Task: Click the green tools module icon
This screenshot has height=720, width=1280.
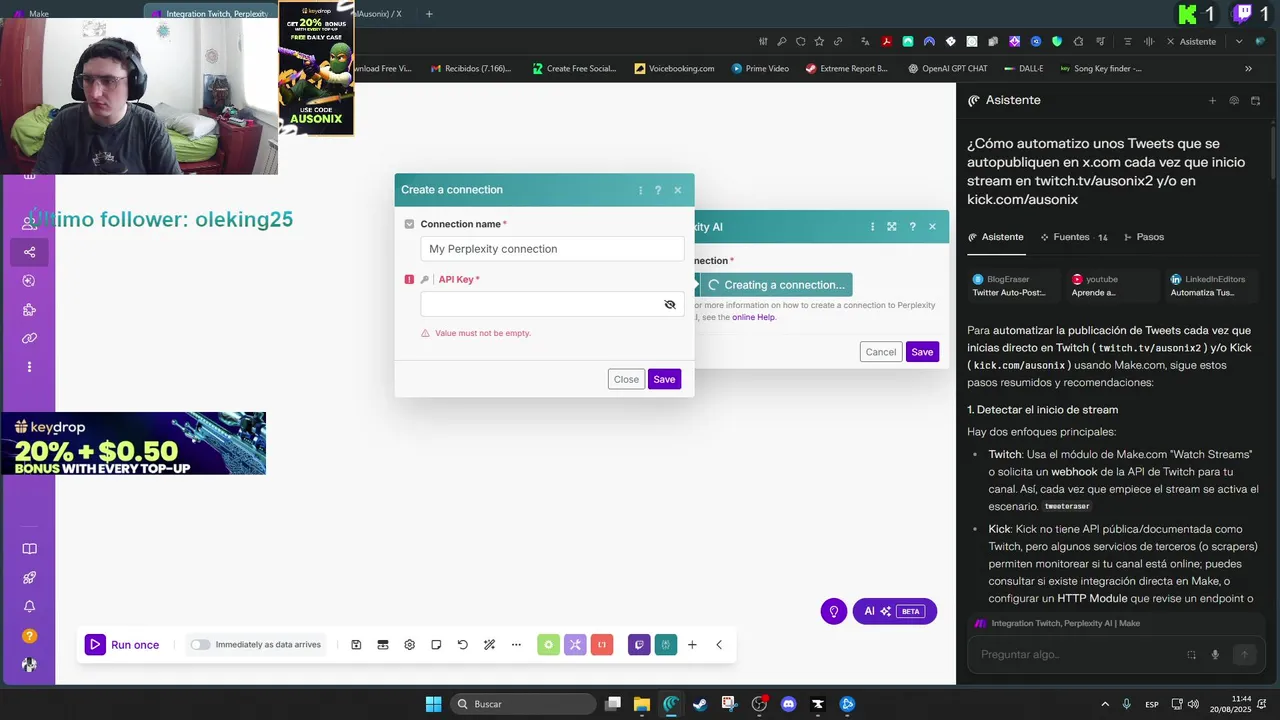Action: [x=548, y=645]
